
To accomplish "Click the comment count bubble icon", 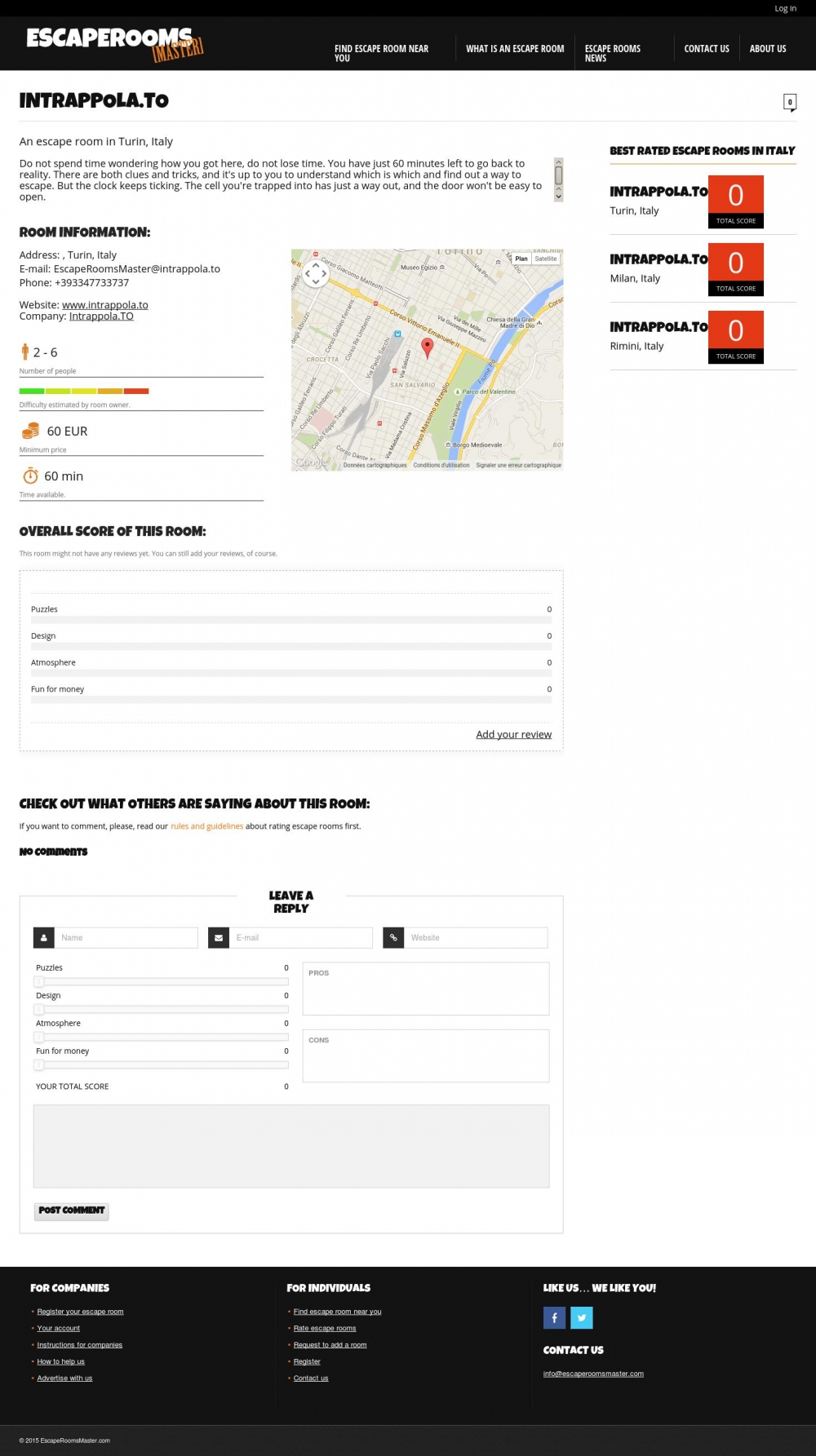I will click(x=789, y=102).
